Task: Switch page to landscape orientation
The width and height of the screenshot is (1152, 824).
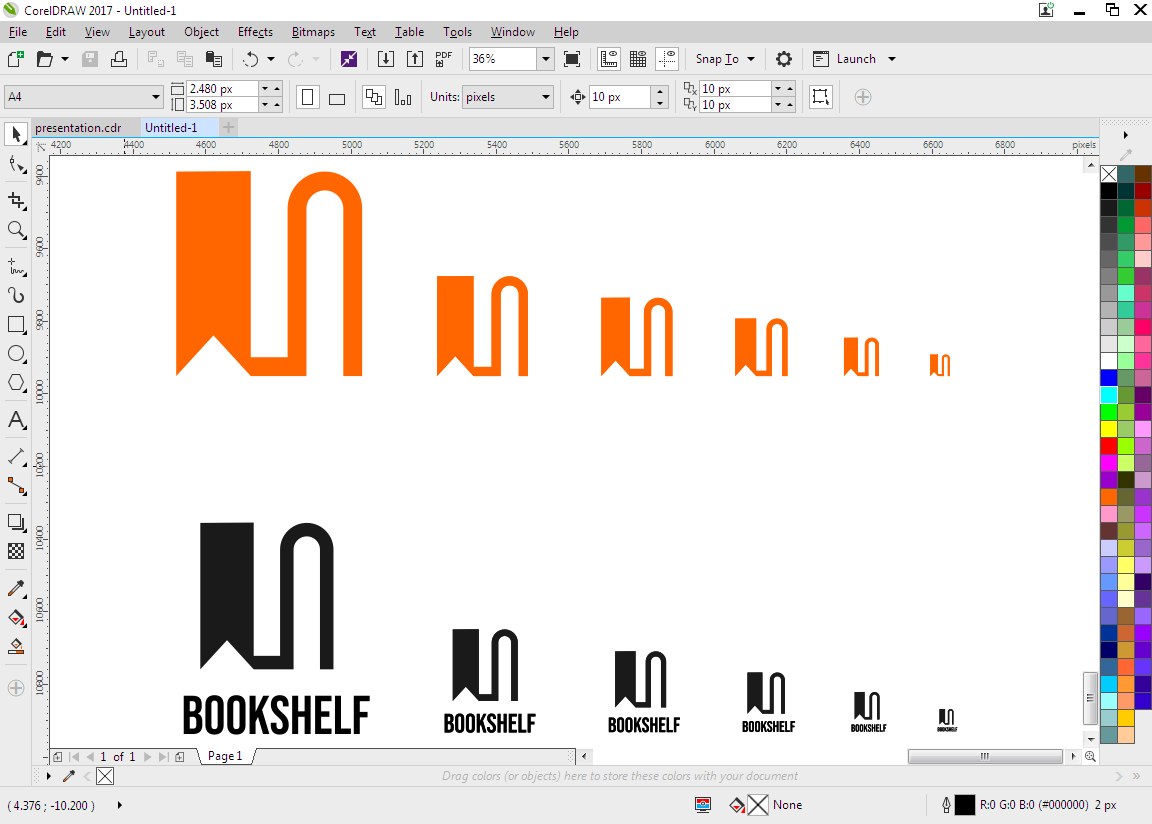Action: tap(337, 98)
